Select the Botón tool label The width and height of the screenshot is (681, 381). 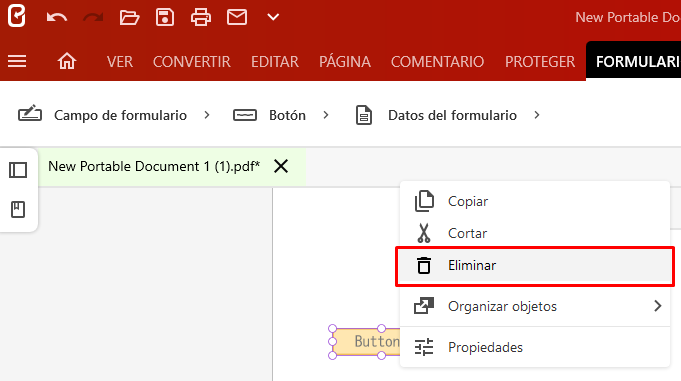tap(288, 115)
